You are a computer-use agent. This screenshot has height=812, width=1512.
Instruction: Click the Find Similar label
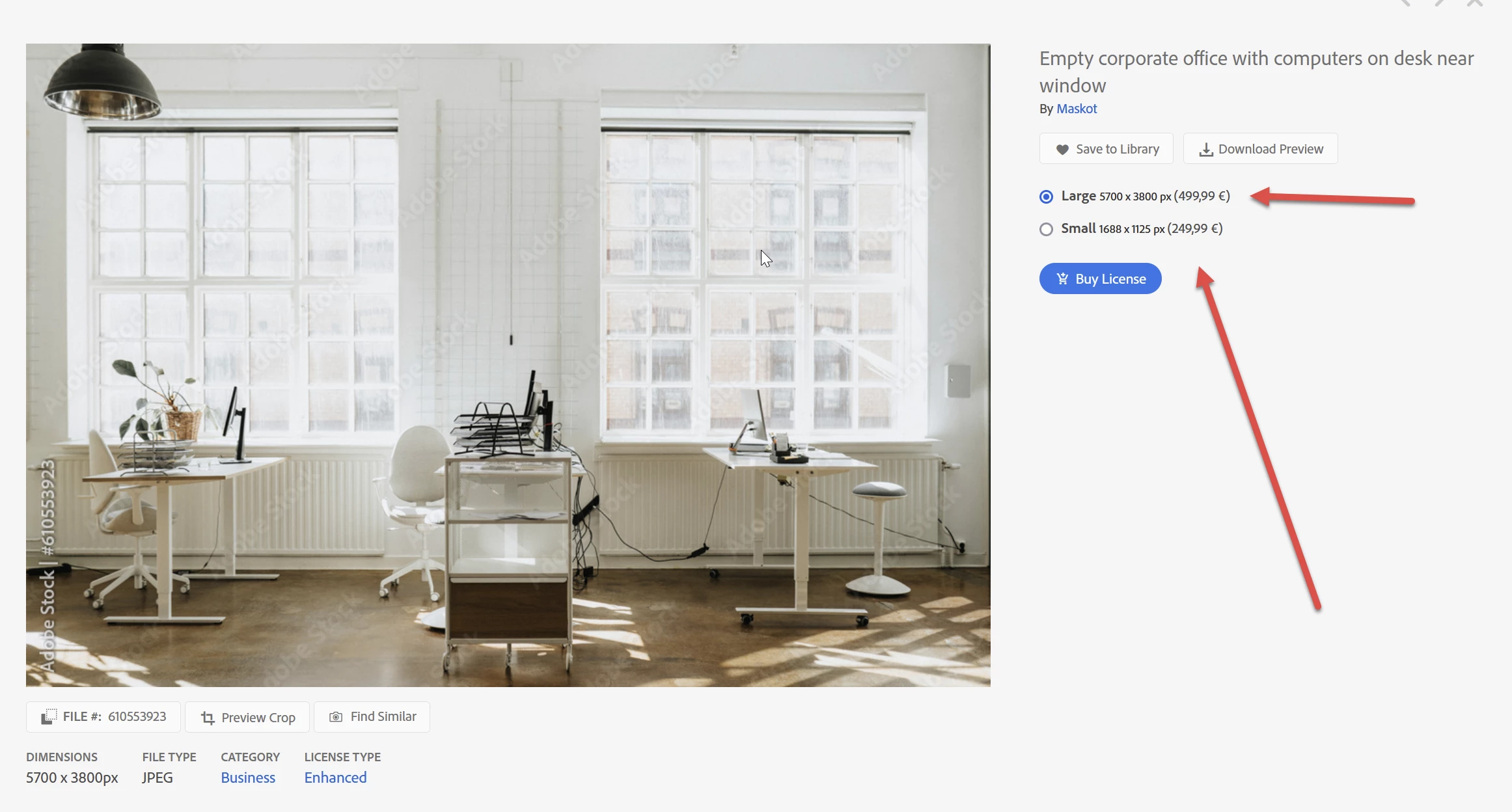[x=383, y=716]
